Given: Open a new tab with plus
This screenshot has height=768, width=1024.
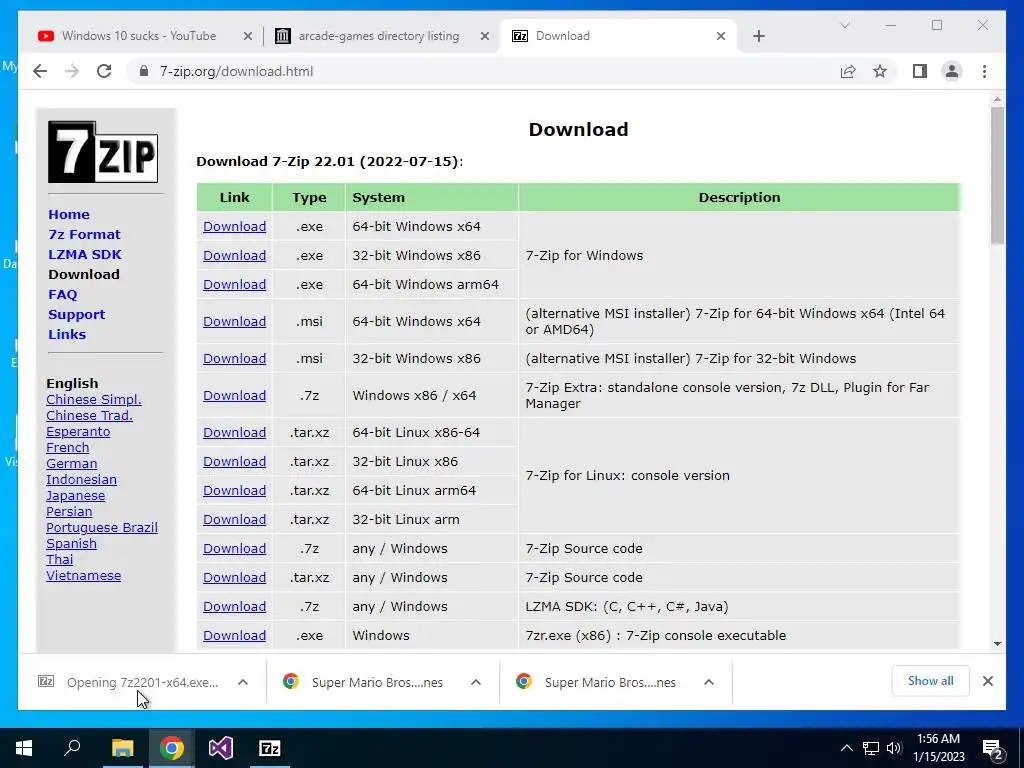Looking at the screenshot, I should 758,36.
